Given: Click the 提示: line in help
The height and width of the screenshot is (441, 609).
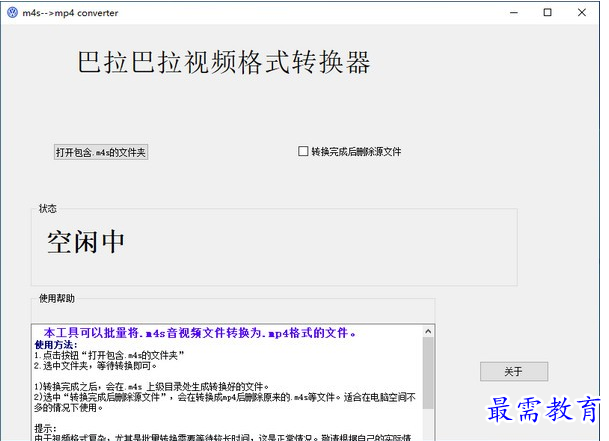Looking at the screenshot, I should click(x=45, y=429).
